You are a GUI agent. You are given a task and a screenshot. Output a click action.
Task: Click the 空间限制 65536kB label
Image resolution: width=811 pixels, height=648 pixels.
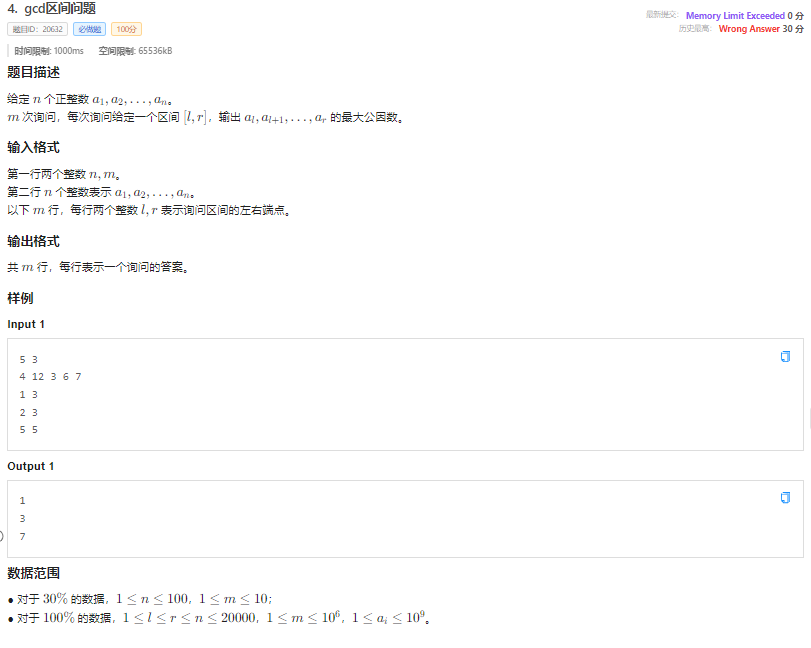[136, 51]
